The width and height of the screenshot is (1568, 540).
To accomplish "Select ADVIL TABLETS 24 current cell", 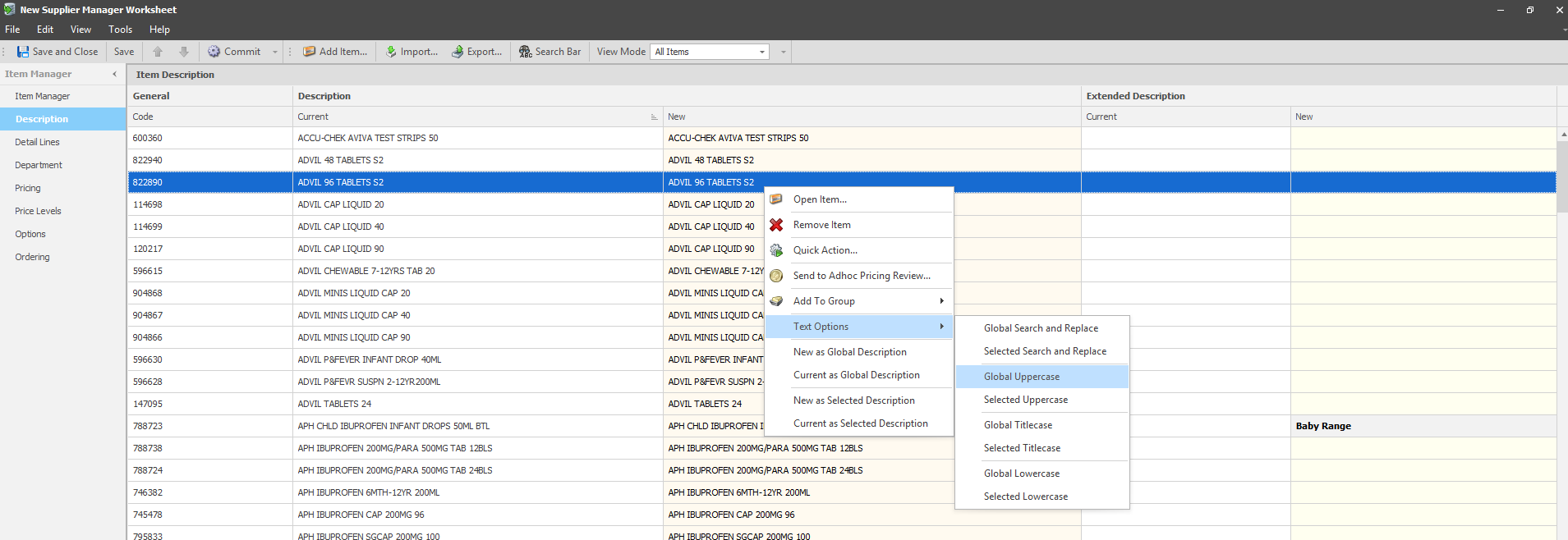I will [478, 404].
